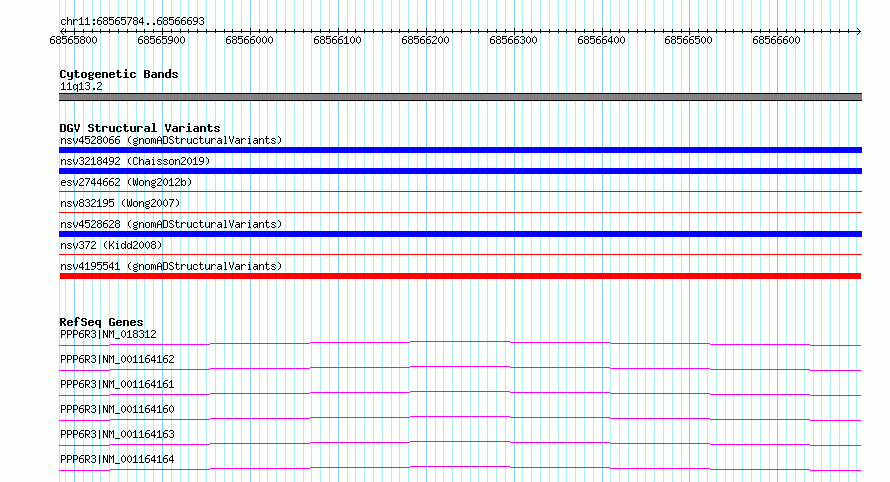Viewport: 890px width, 482px height.
Task: Select the Cytogenetic Bands track title
Action: coord(119,74)
